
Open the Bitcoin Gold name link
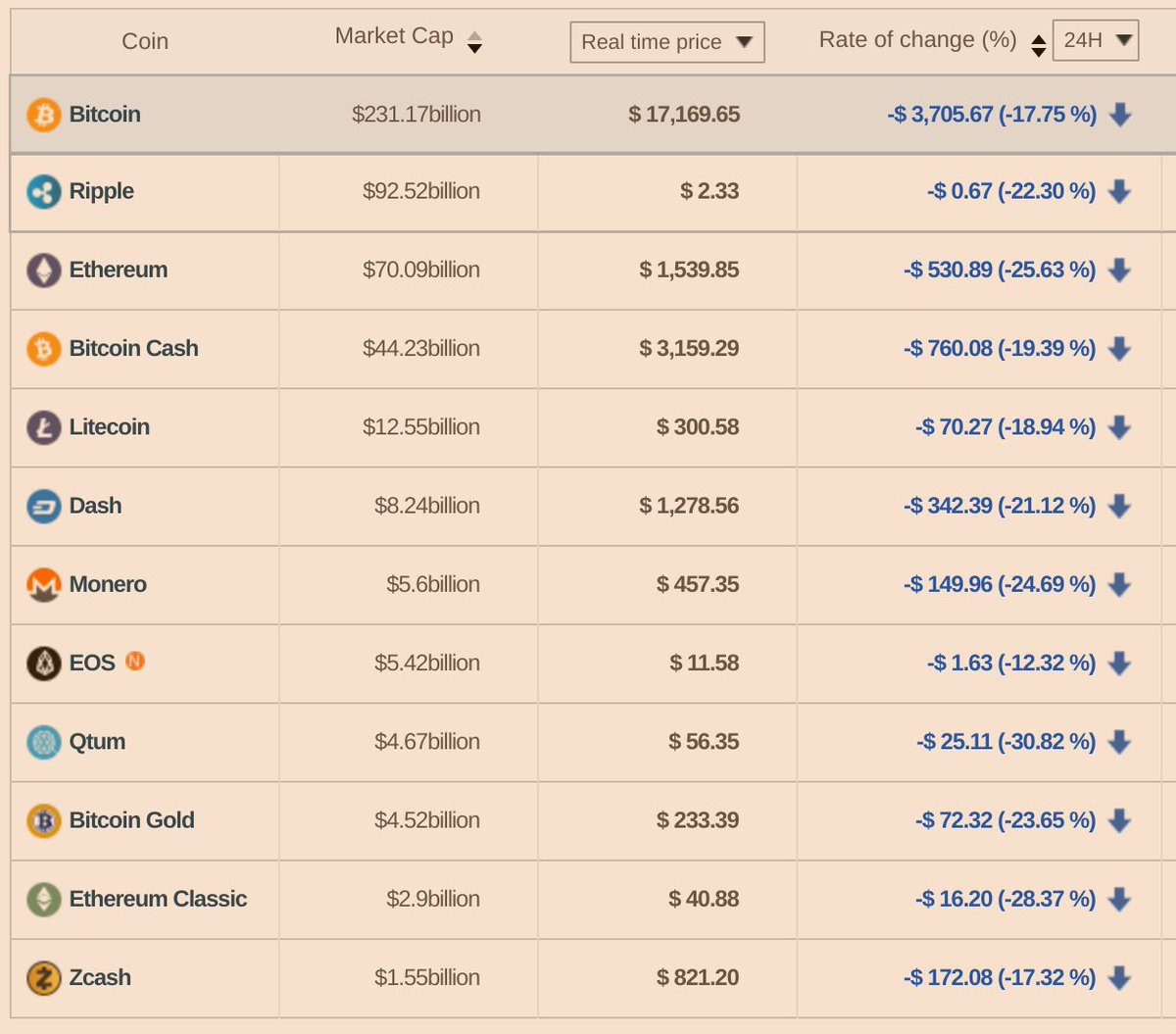coord(132,820)
